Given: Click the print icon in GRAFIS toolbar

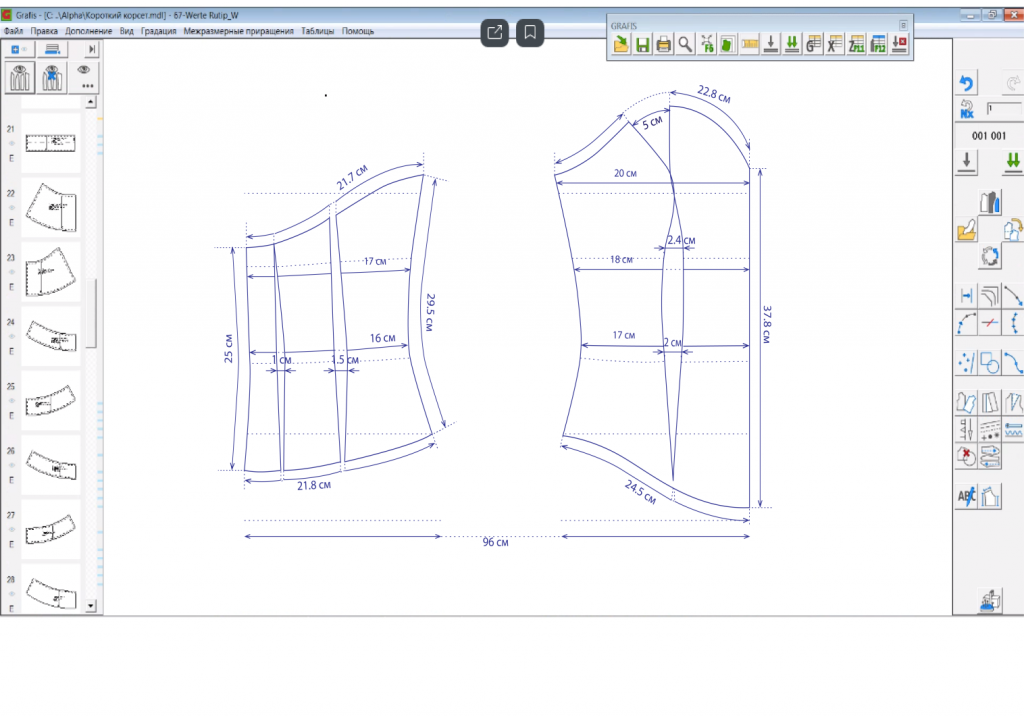Looking at the screenshot, I should click(663, 44).
